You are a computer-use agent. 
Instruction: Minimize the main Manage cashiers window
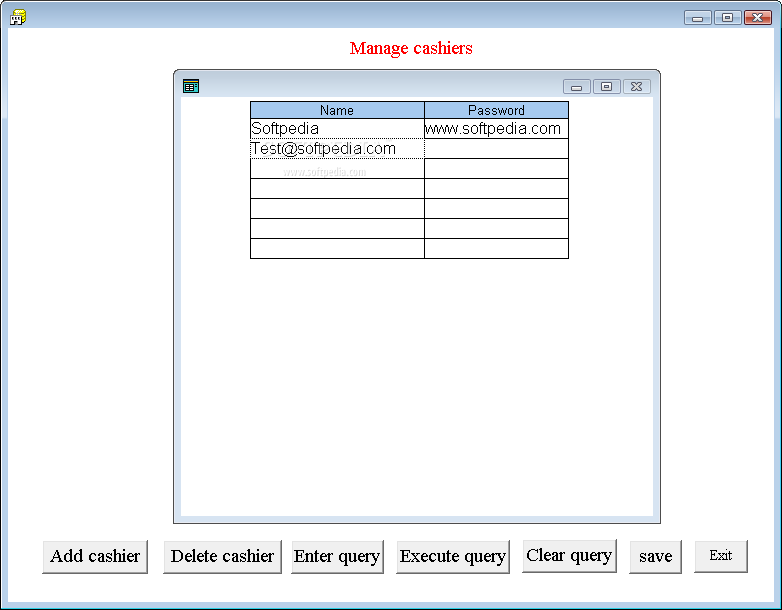pos(698,18)
